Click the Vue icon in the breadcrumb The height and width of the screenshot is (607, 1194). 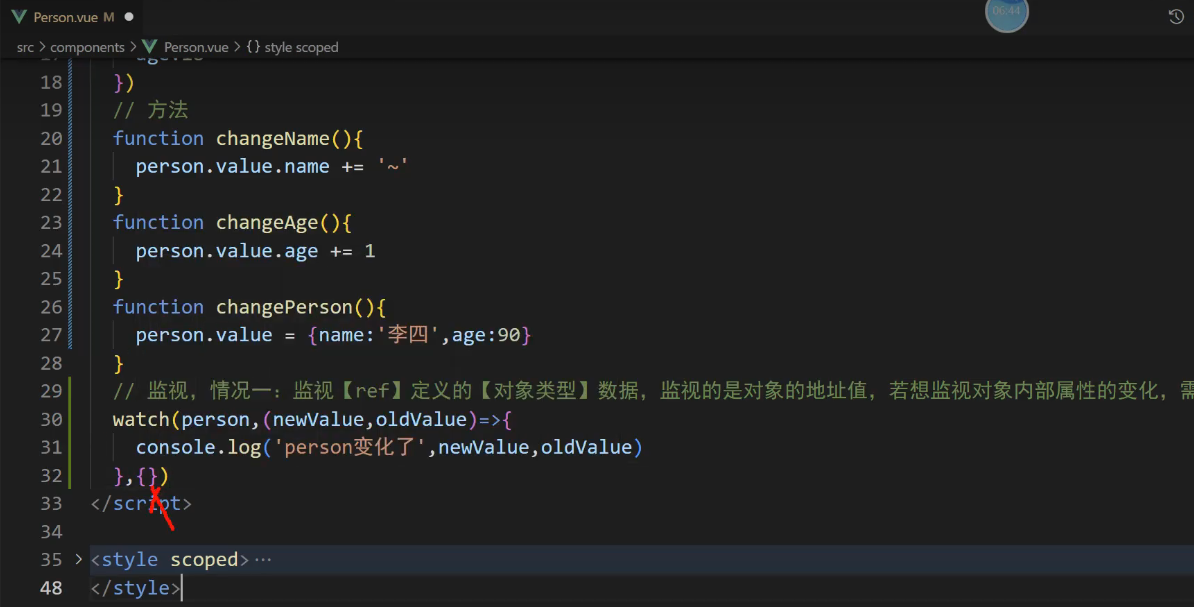click(150, 47)
